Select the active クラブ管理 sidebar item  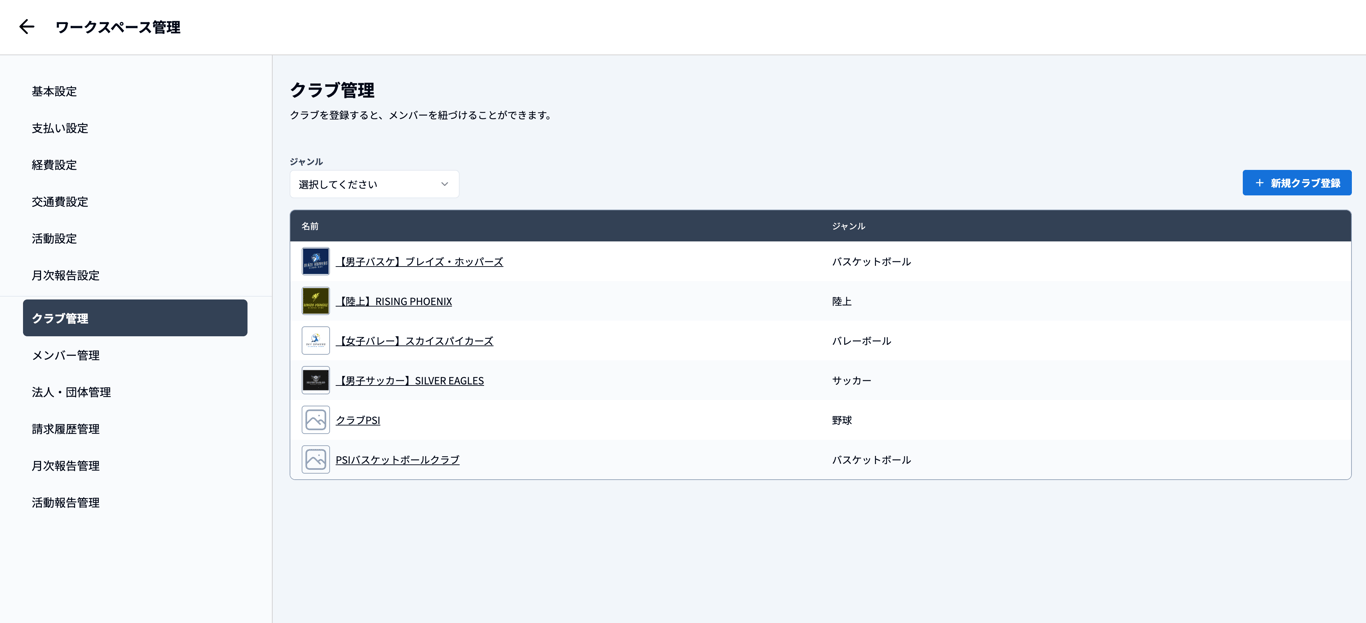click(x=135, y=318)
